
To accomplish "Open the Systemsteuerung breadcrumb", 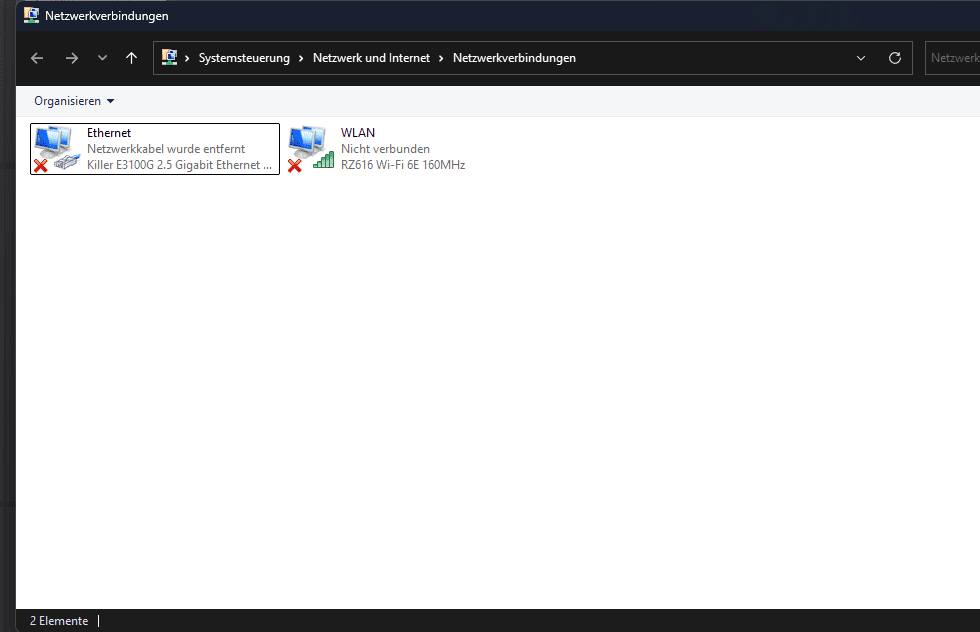I will (244, 58).
